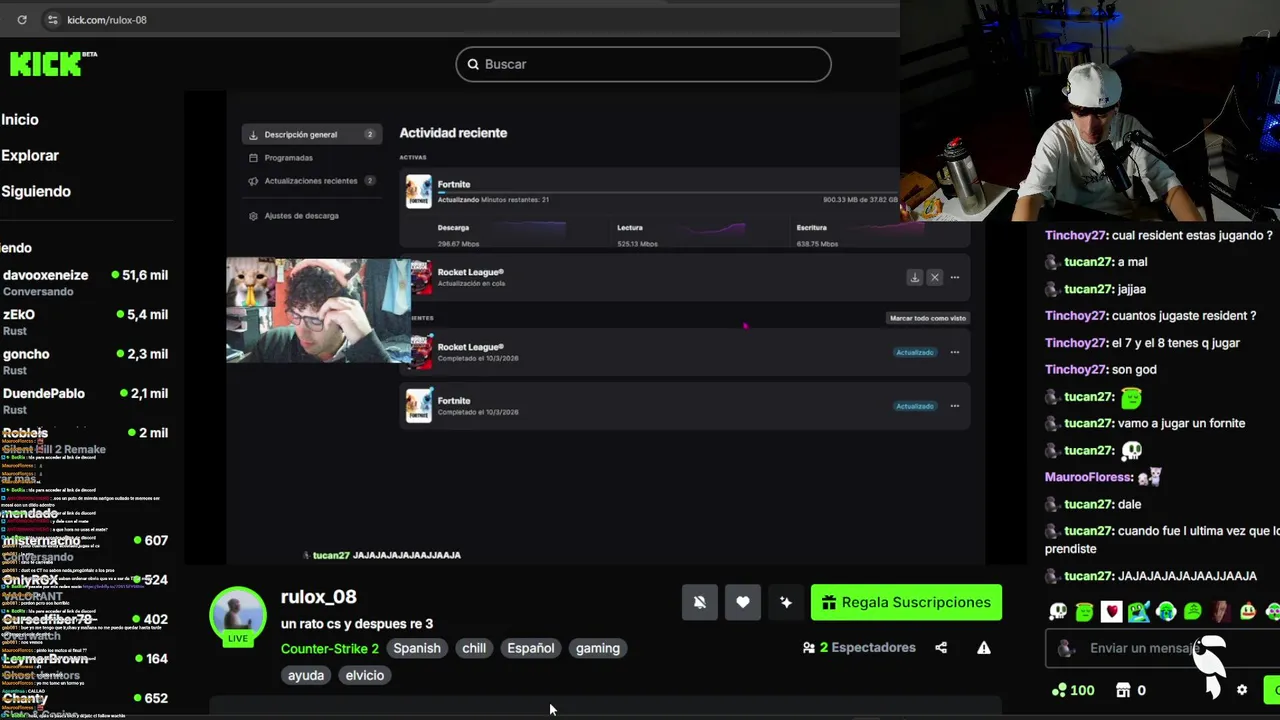The height and width of the screenshot is (720, 1280).
Task: Select Descripción general tab in stream
Action: [x=311, y=134]
